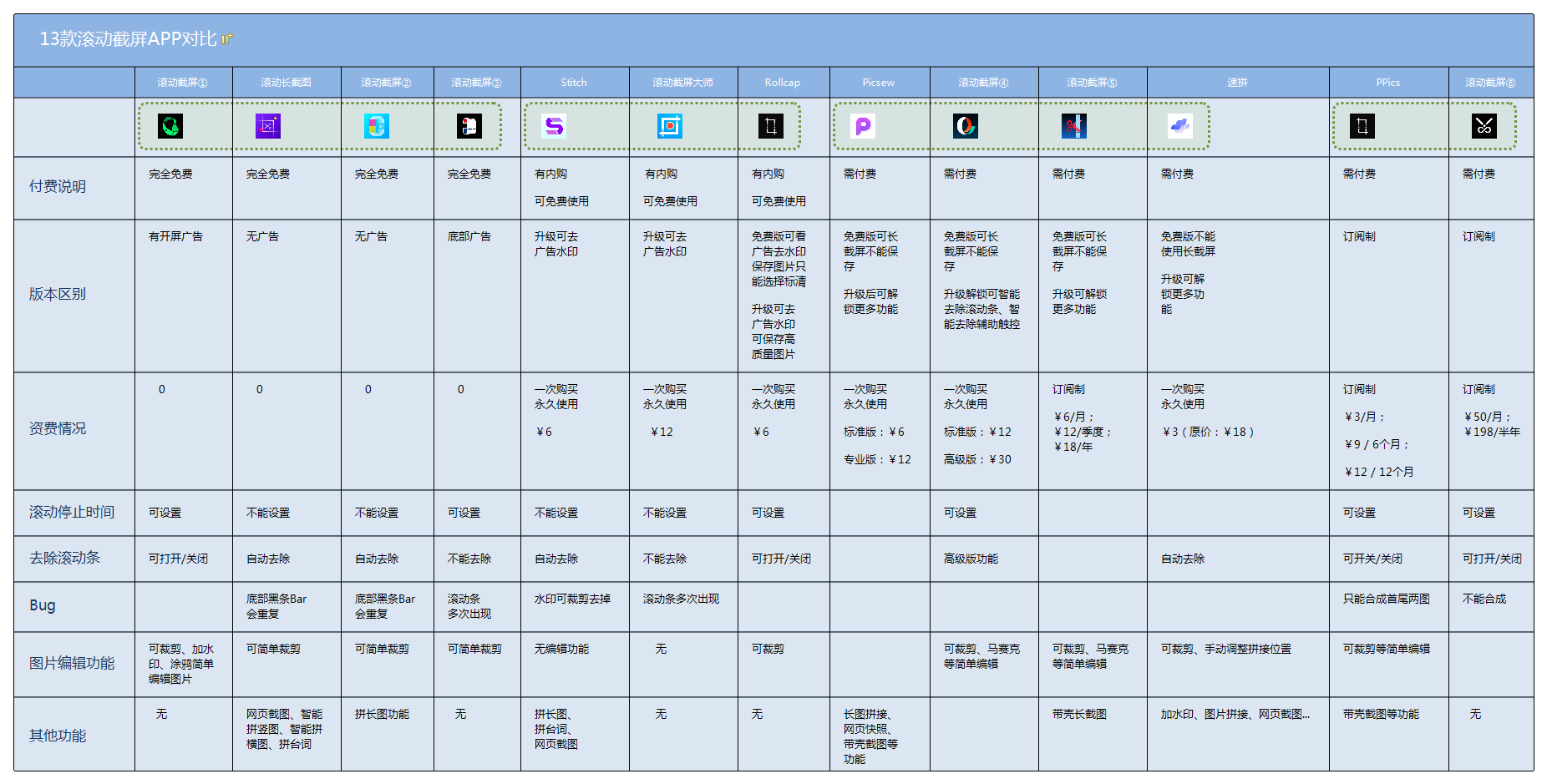Select the Rollcap column header
Image resolution: width=1547 pixels, height=784 pixels.
783,83
